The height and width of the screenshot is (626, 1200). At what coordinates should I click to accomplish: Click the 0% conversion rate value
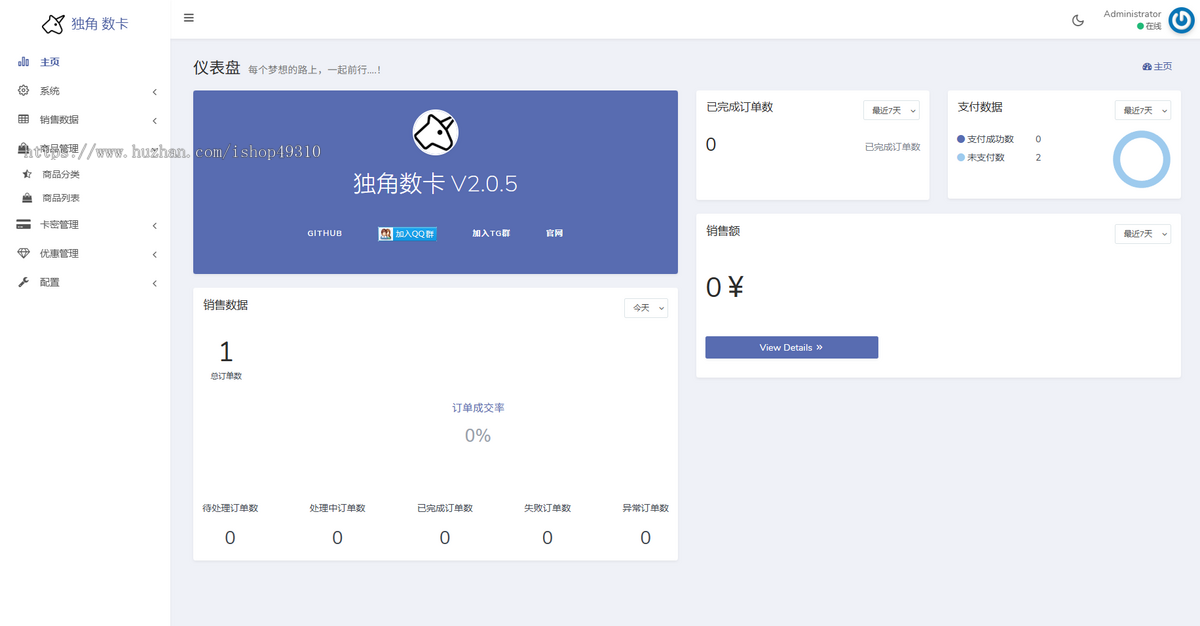(478, 436)
